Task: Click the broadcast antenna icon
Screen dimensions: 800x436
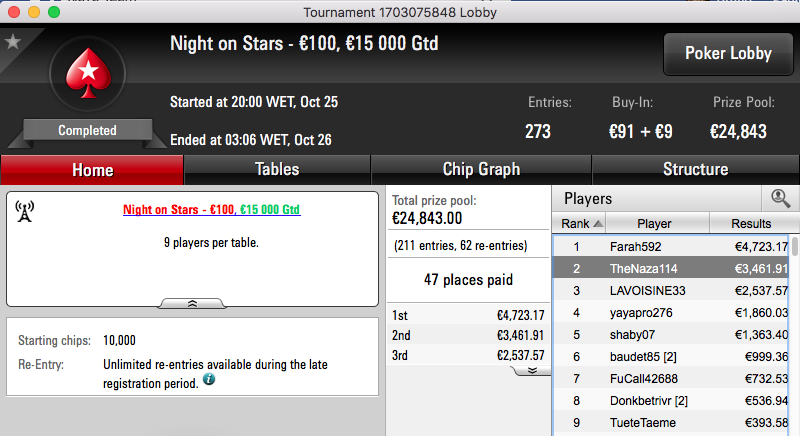Action: [24, 211]
